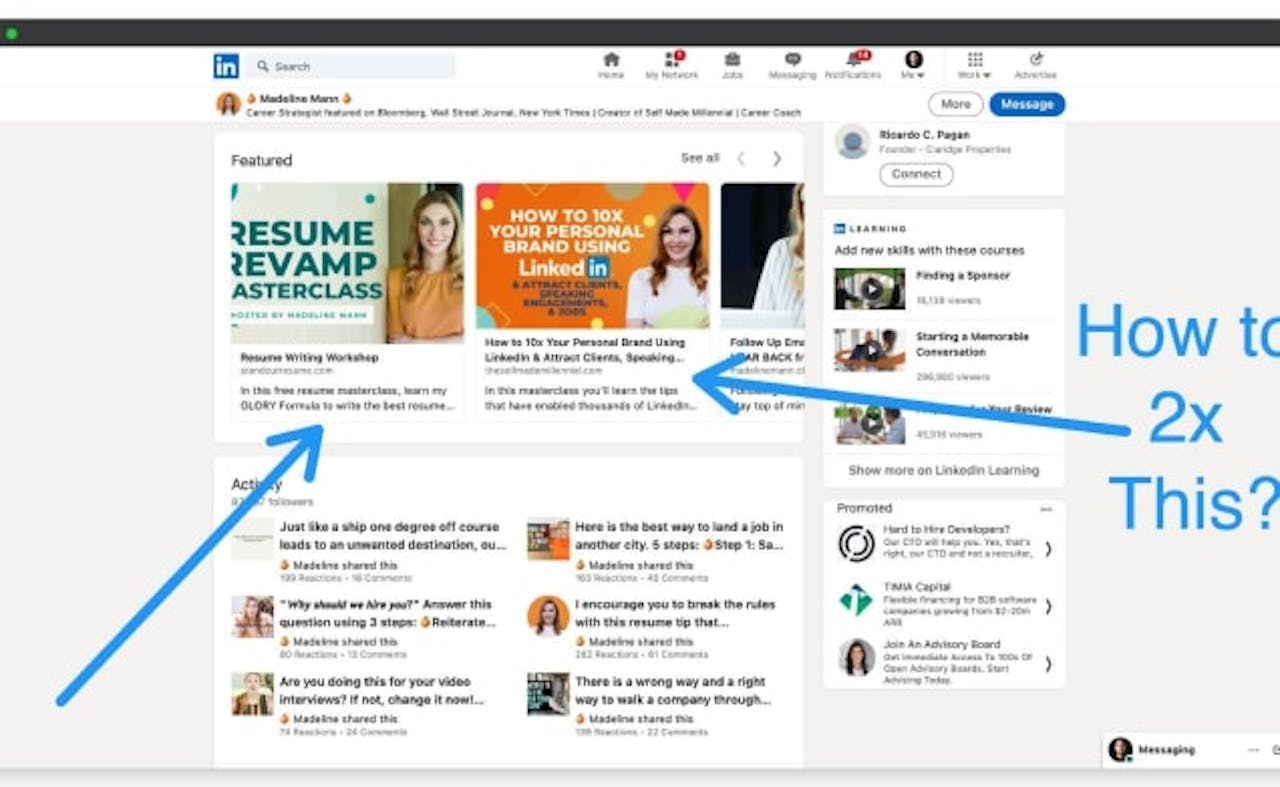Click TIMIA Capital ad title
The height and width of the screenshot is (787, 1280).
click(x=916, y=587)
